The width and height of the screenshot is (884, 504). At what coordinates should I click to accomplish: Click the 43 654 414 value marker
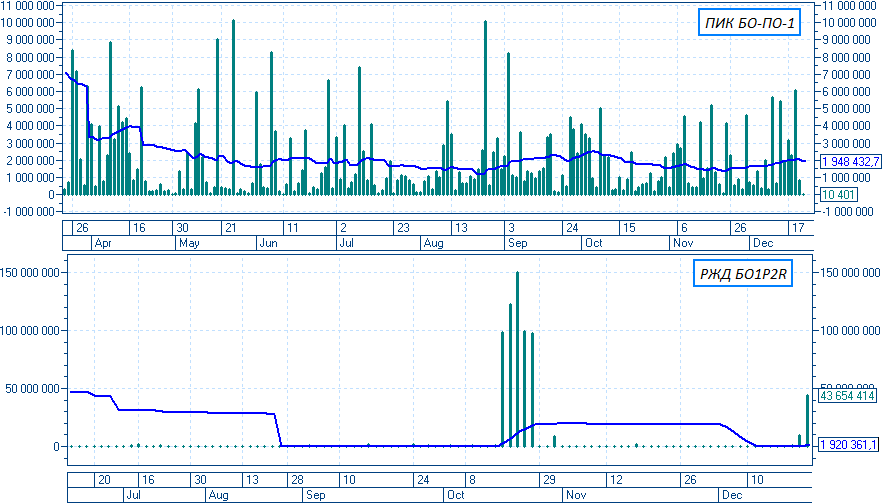pyautogui.click(x=848, y=396)
